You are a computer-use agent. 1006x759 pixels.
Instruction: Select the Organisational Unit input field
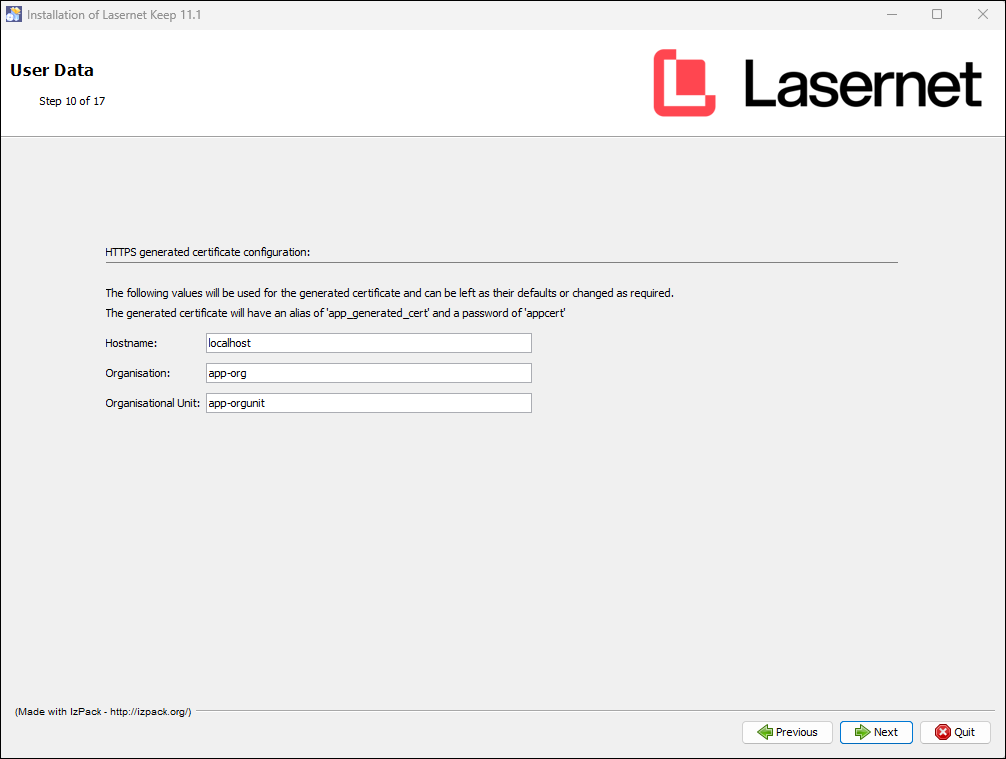pyautogui.click(x=368, y=403)
